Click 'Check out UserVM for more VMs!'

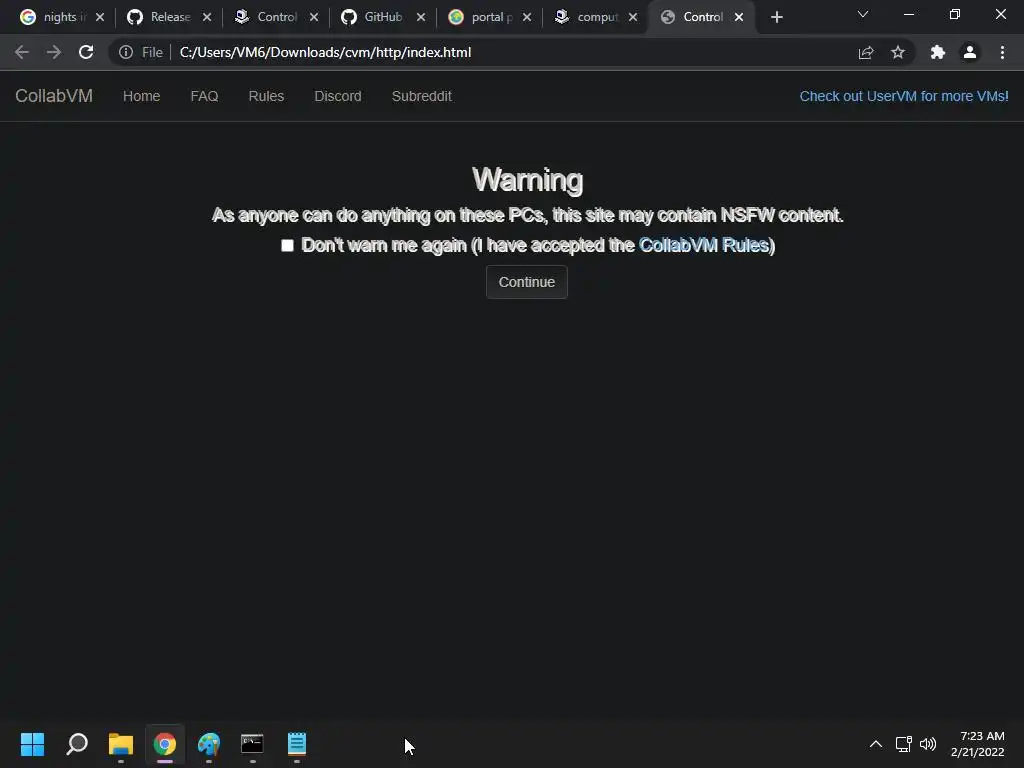tap(904, 96)
